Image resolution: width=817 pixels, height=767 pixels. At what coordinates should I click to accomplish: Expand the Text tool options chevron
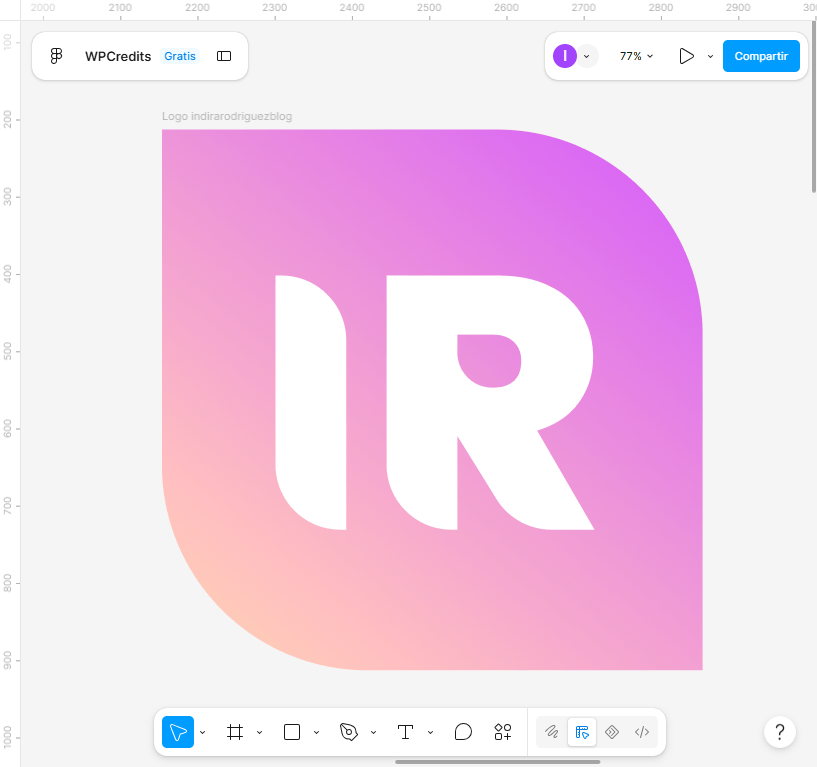[x=430, y=733]
